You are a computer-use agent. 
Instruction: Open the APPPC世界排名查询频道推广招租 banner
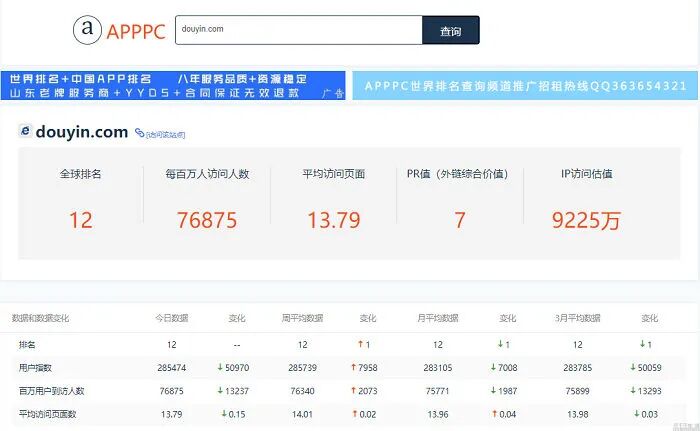click(525, 85)
